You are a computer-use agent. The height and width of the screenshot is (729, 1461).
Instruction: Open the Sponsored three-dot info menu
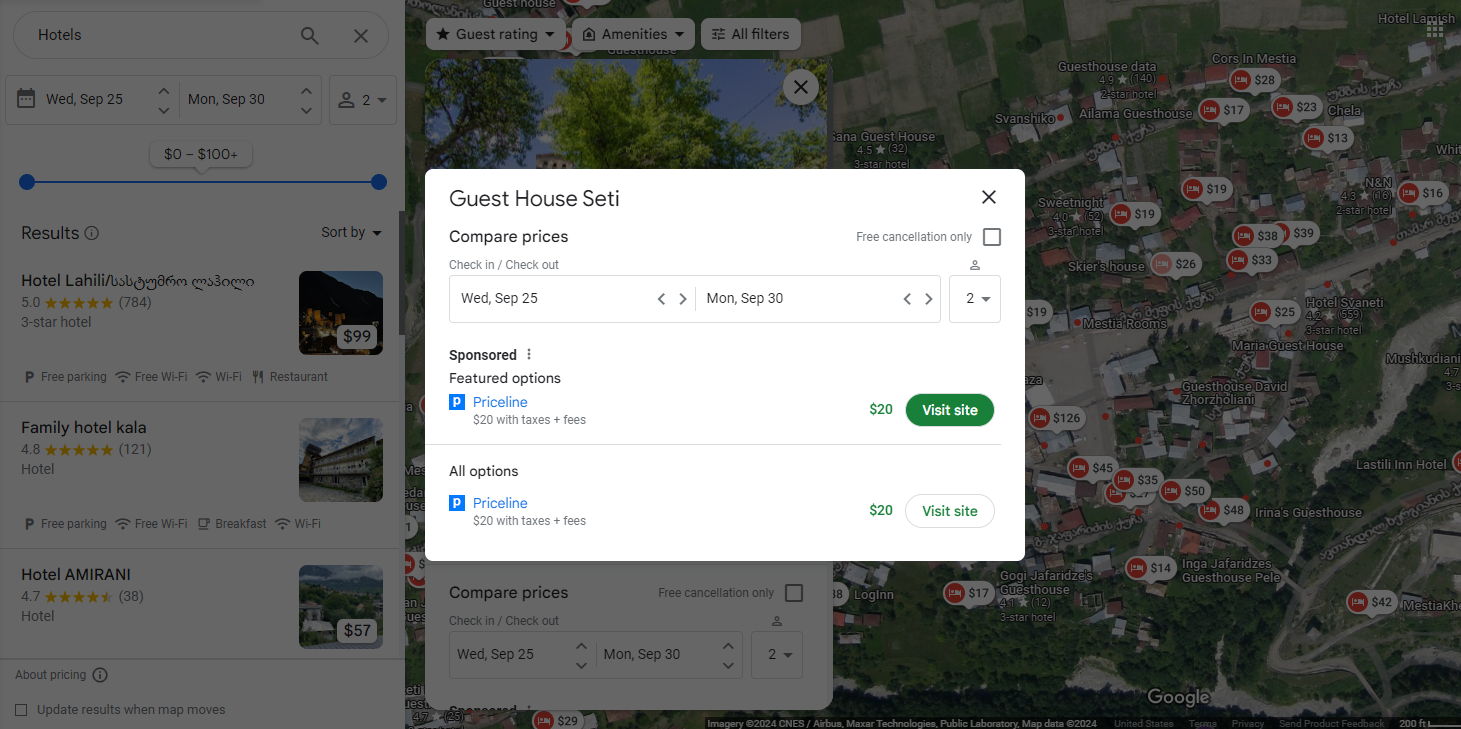click(x=529, y=355)
